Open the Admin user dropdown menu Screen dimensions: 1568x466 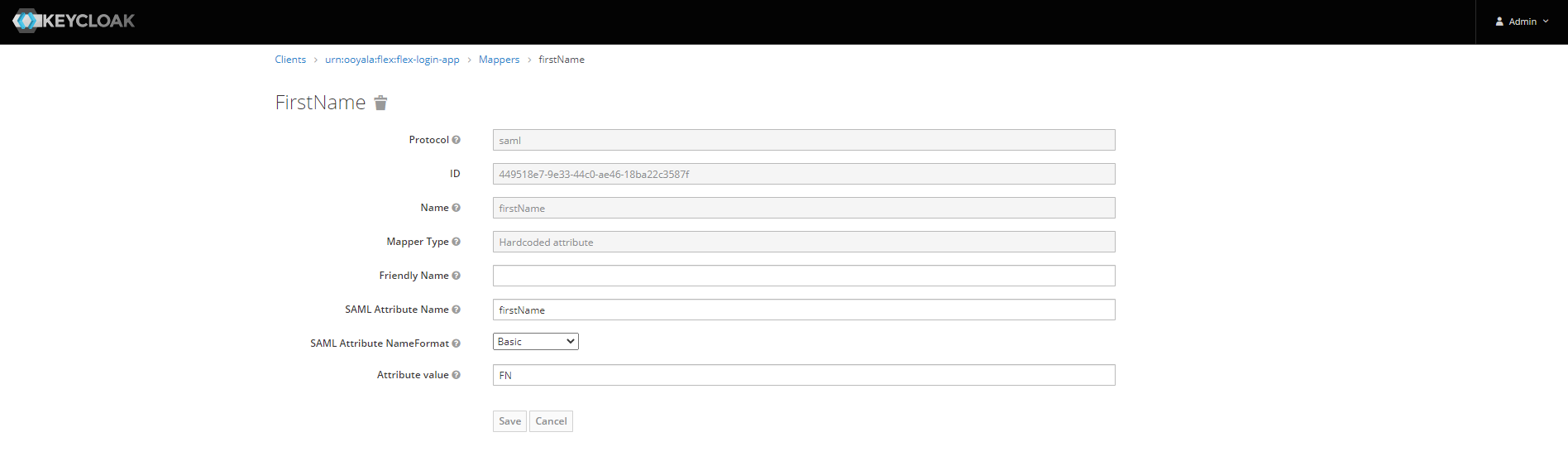coord(1522,22)
